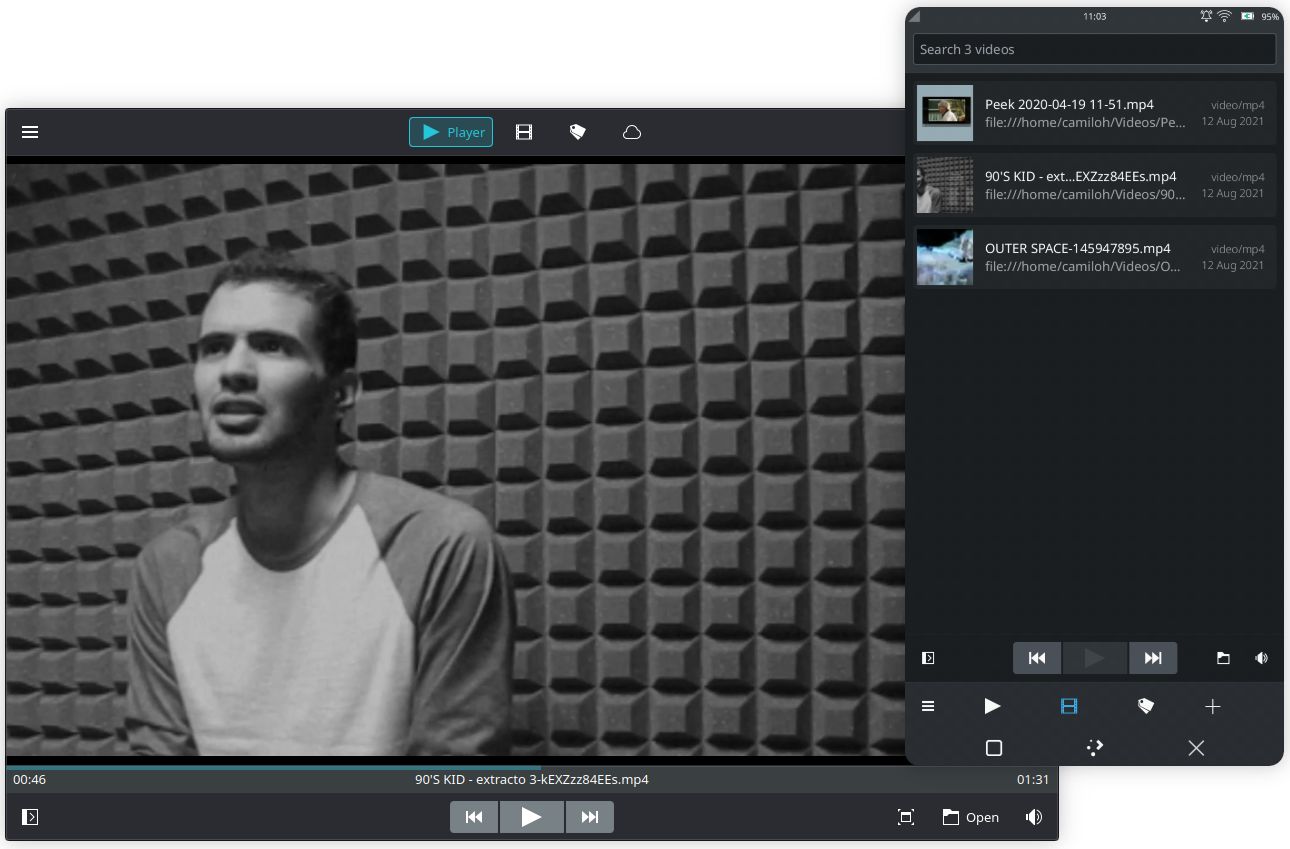Open the video collection film icon tab

(524, 132)
